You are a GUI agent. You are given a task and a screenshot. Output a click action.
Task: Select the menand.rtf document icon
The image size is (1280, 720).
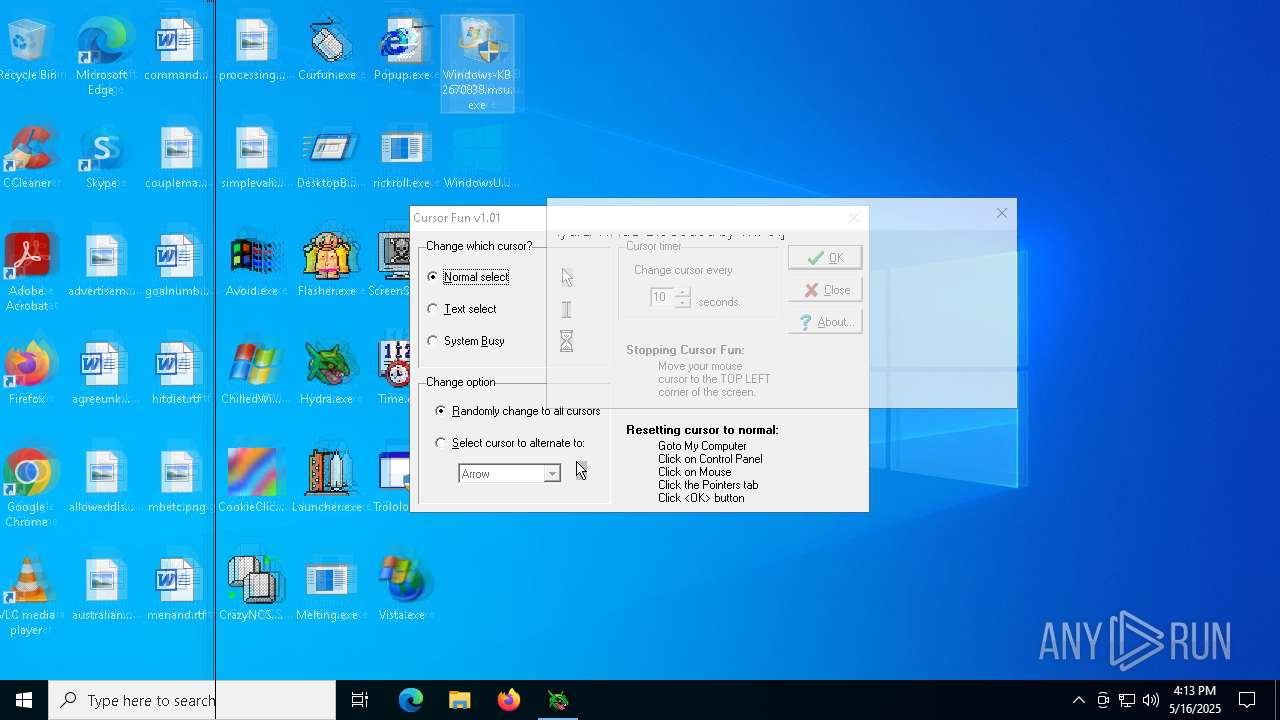coord(177,590)
